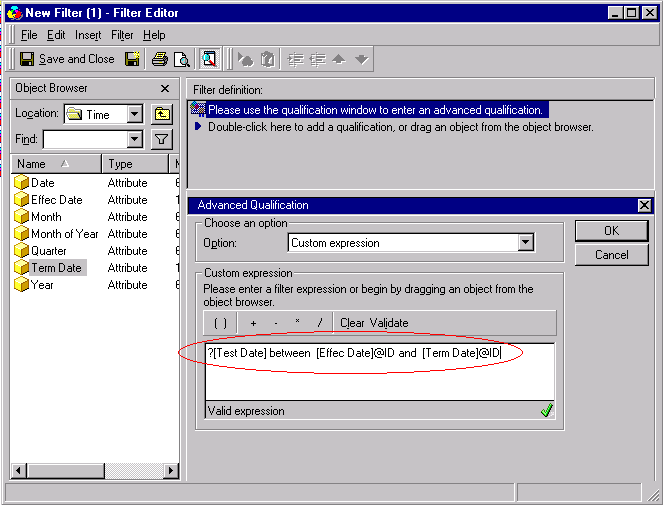The image size is (663, 505).
Task: Open the File menu
Action: (29, 35)
